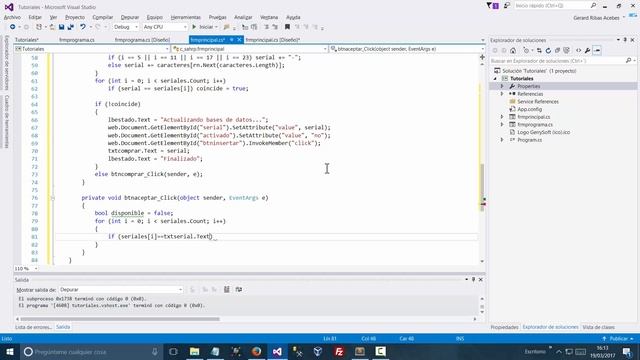Viewport: 640px width, 360px height.
Task: Open Firefox from the taskbar
Action: (x=256, y=351)
